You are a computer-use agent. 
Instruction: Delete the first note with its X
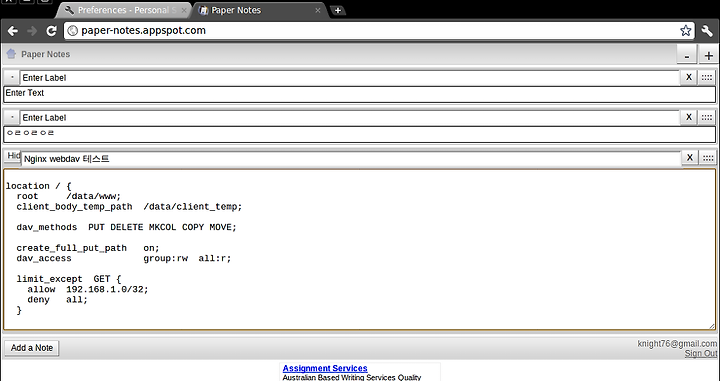pos(688,78)
